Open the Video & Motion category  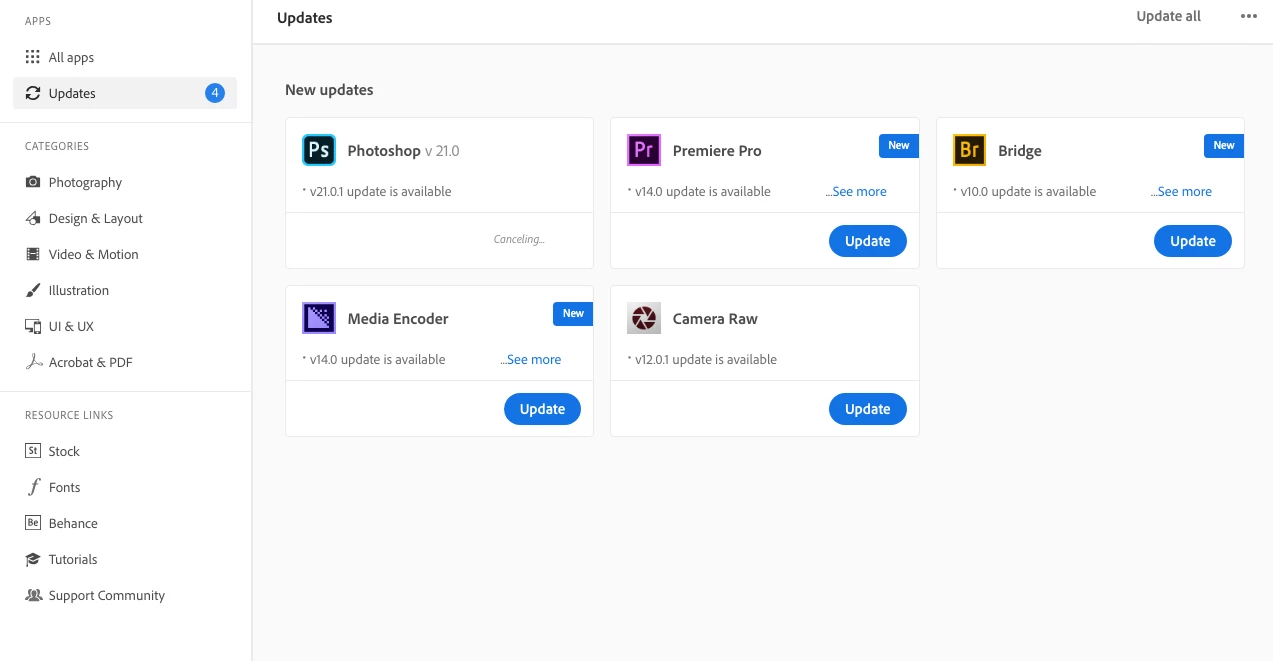125,254
